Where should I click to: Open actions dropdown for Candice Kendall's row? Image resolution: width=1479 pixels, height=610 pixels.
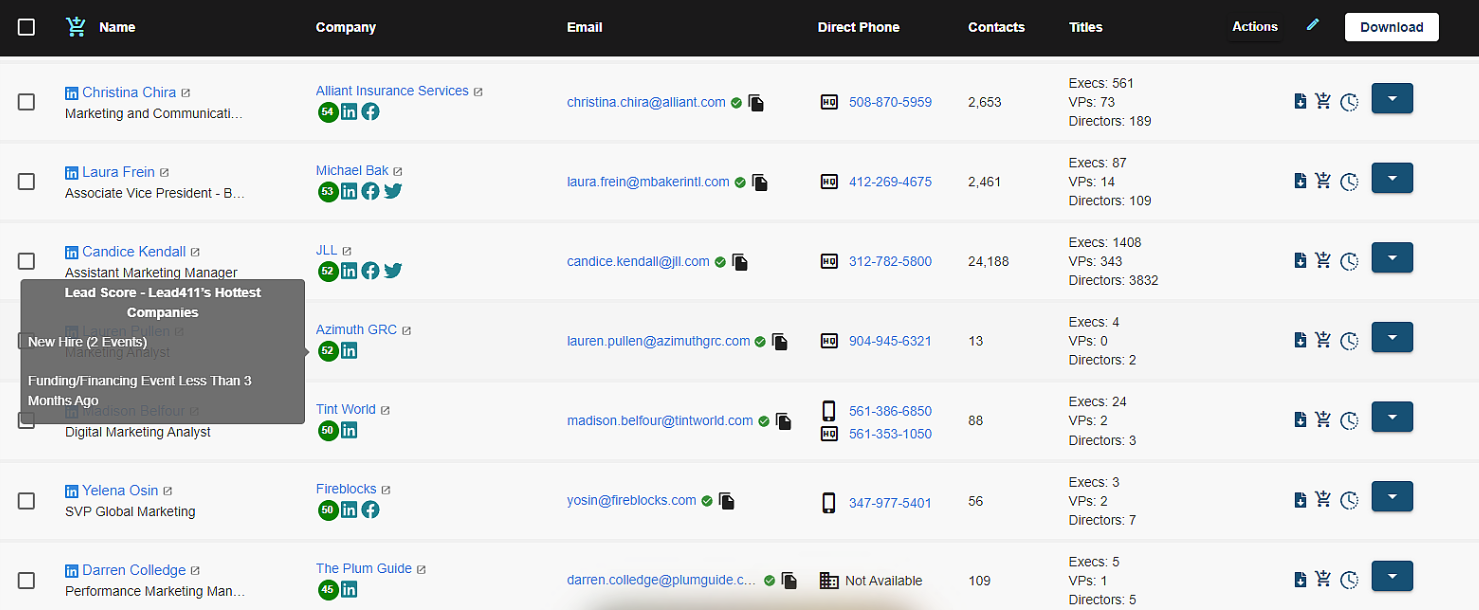[x=1392, y=257]
